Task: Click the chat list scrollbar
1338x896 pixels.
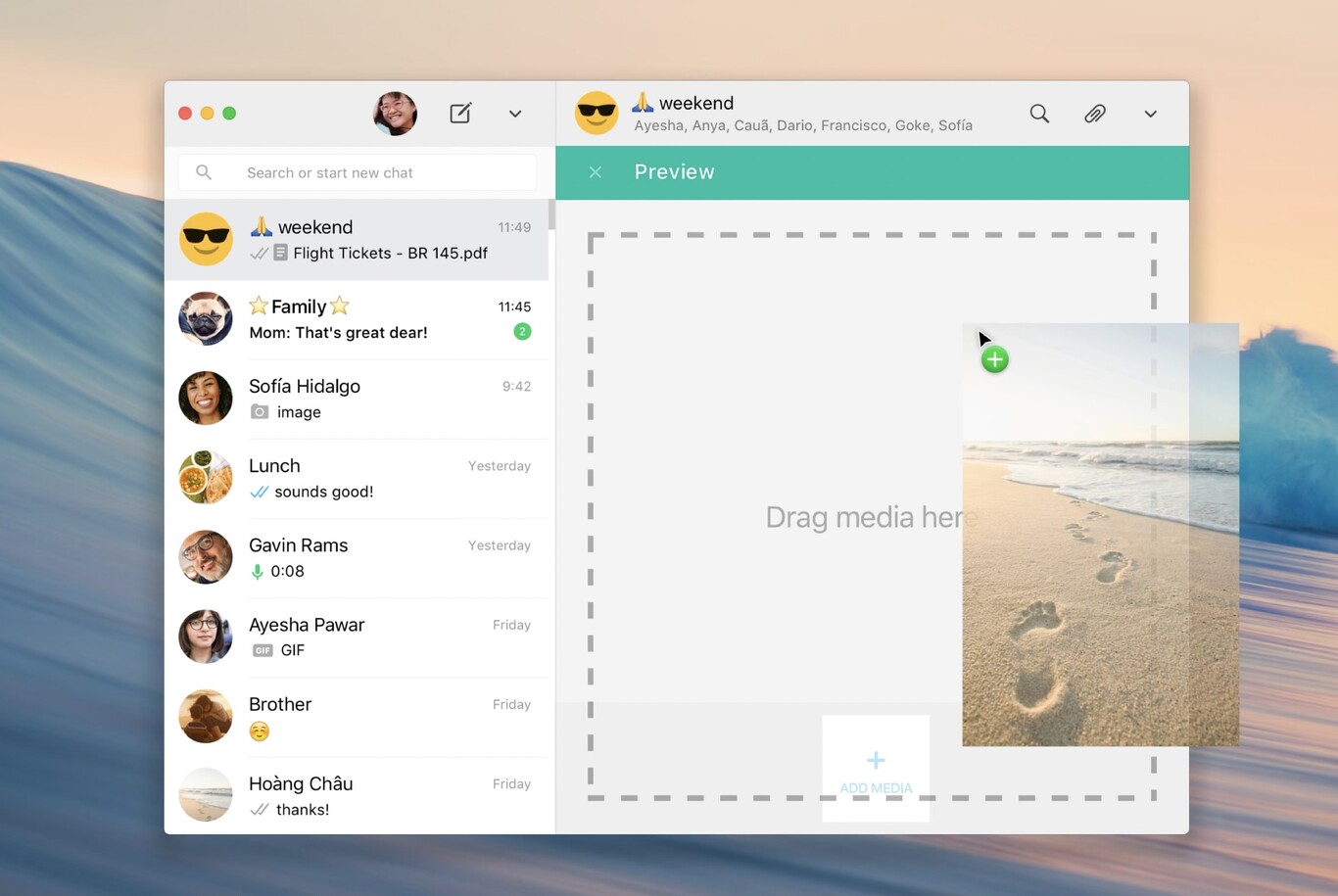Action: 551,214
